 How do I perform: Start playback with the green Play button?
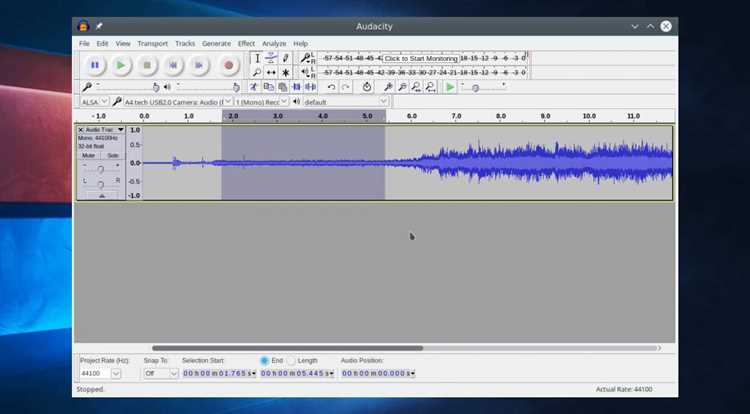pos(121,65)
